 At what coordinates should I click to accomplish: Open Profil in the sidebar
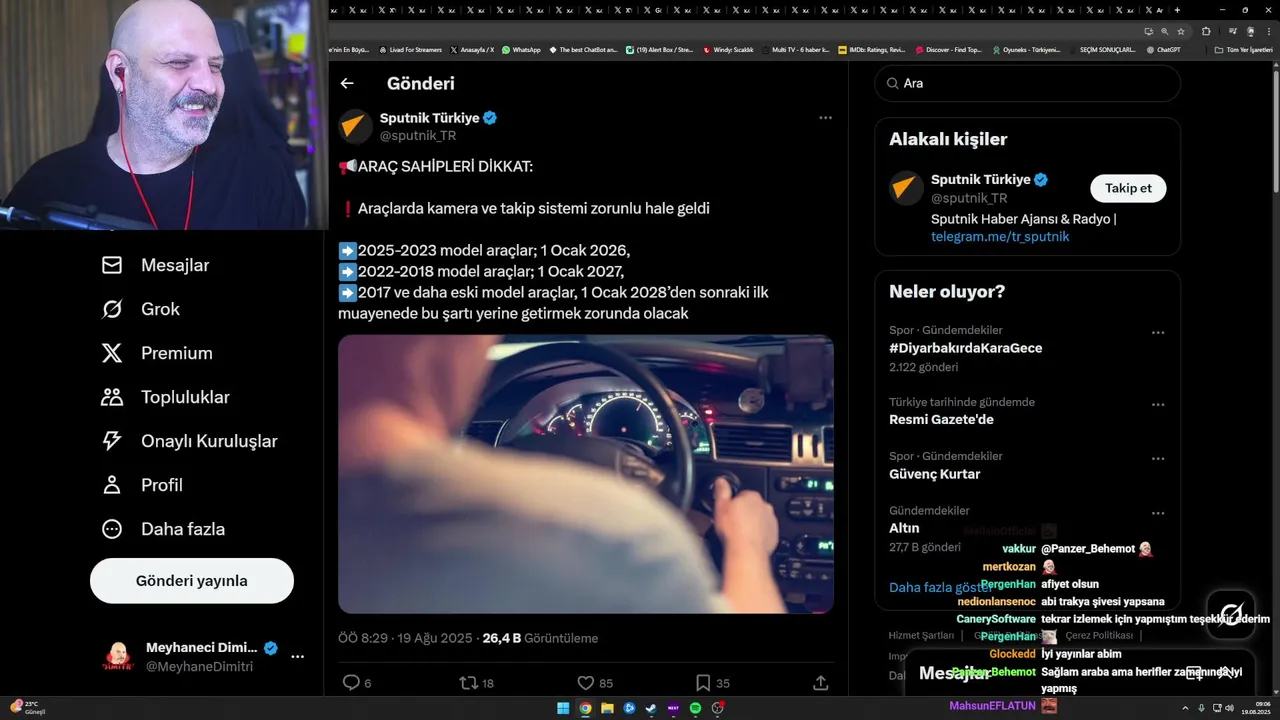[142, 485]
